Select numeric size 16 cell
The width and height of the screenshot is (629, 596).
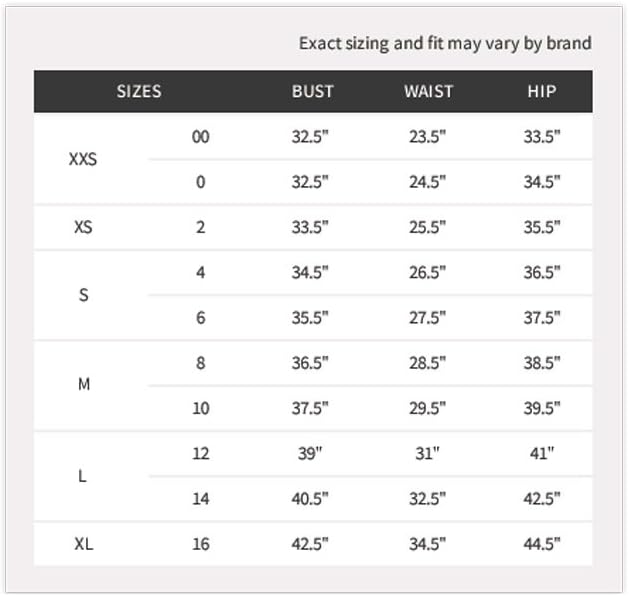tap(201, 544)
